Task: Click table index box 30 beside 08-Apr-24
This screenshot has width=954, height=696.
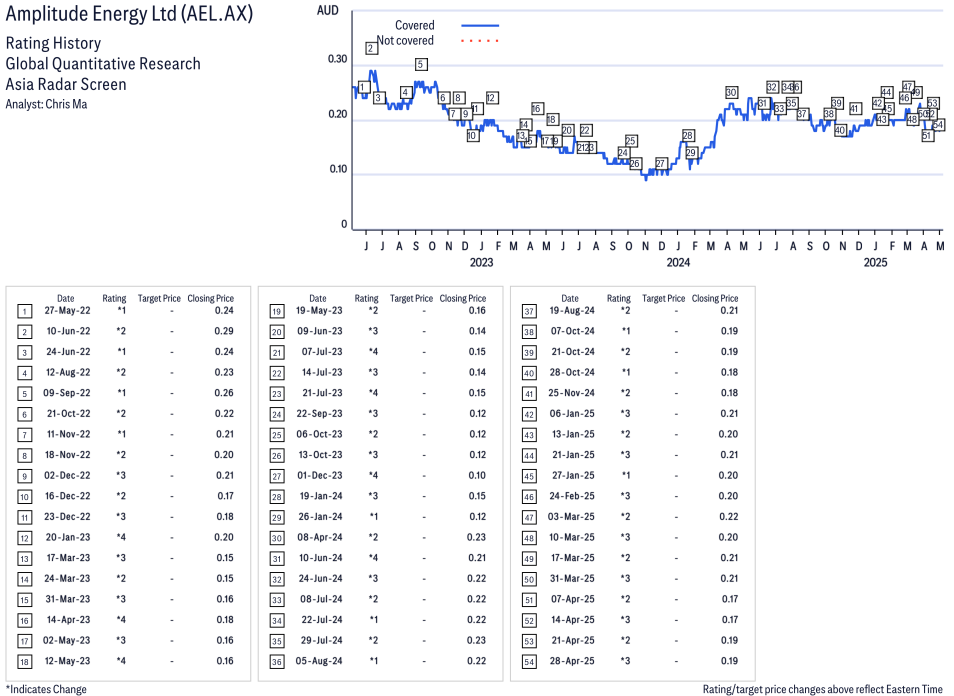Action: (277, 538)
